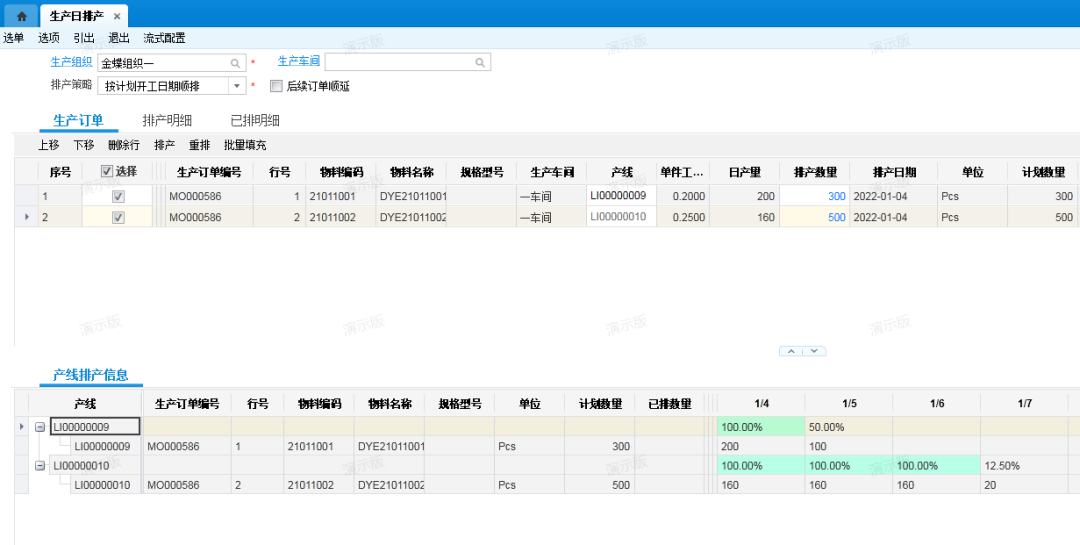Click the LI00000010 child row in tree
This screenshot has width=1080, height=545.
click(102, 485)
